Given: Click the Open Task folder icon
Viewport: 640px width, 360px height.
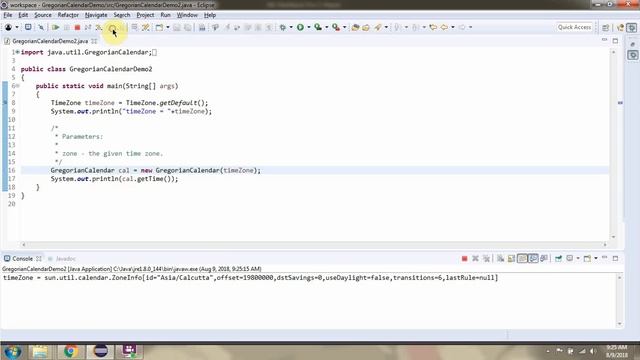Looking at the screenshot, I should (x=366, y=27).
